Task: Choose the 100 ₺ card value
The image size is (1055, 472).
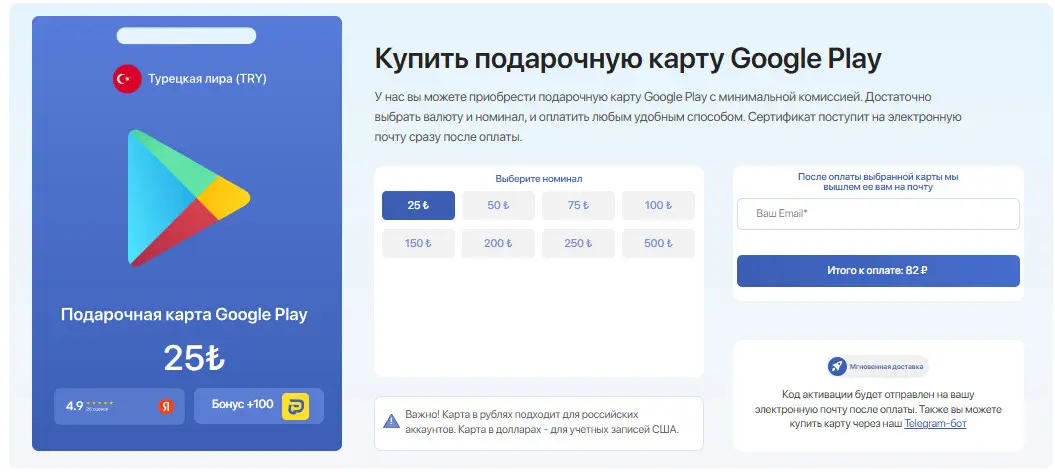Action: (x=658, y=206)
